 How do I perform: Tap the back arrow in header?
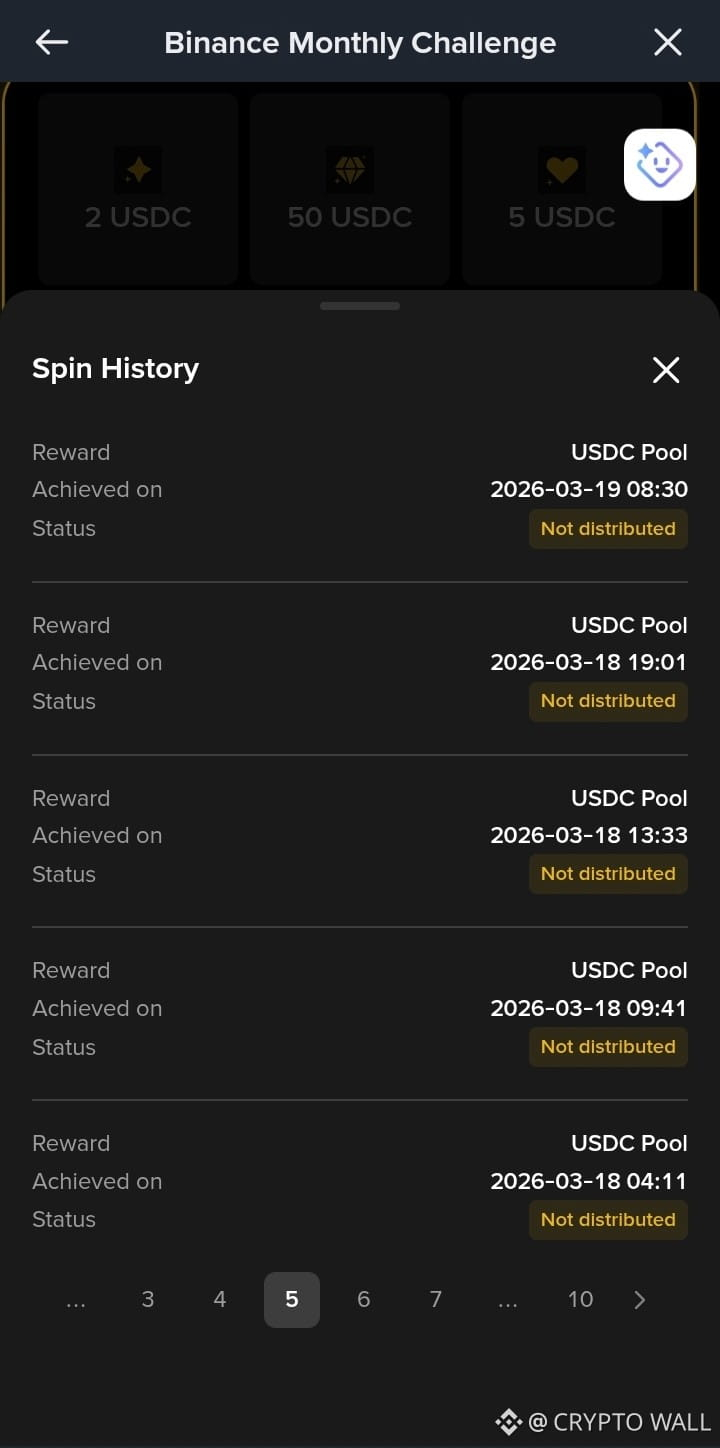point(52,42)
